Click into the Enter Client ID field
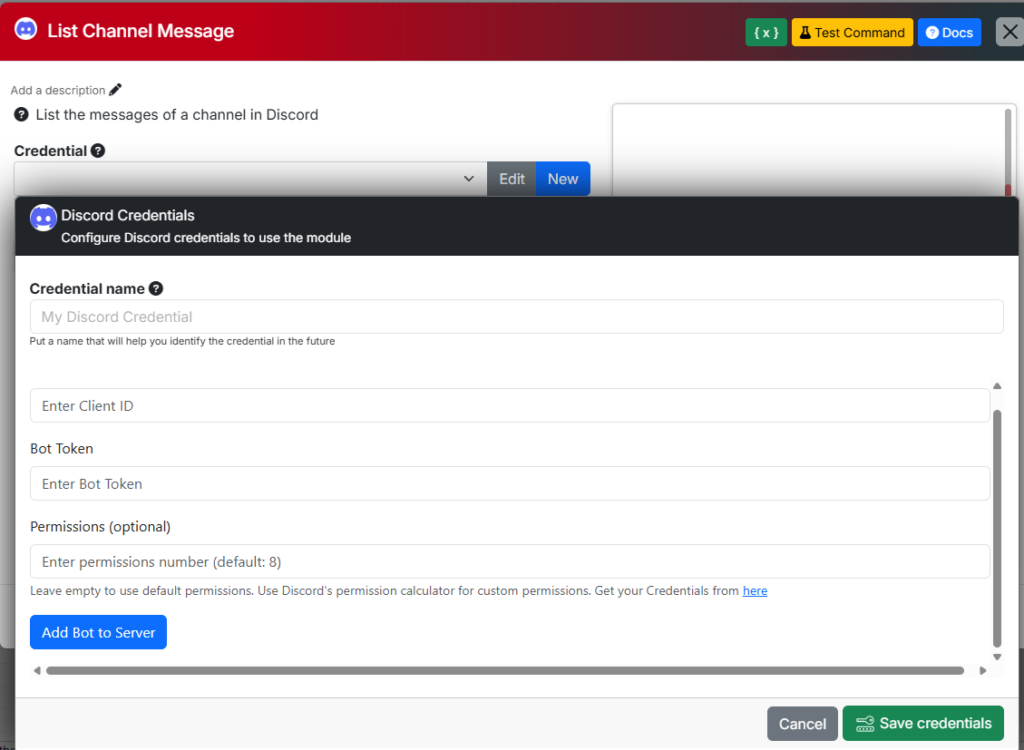Viewport: 1024px width, 750px height. tap(510, 406)
